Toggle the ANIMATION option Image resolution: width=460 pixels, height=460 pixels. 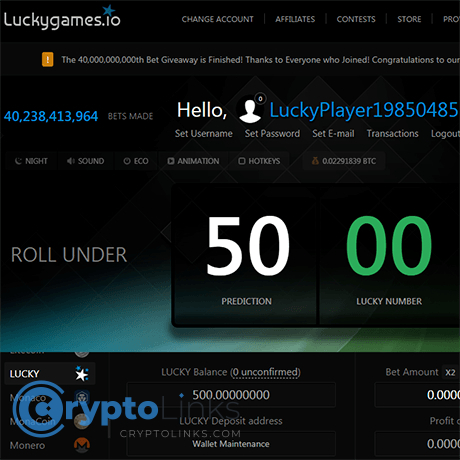click(193, 161)
